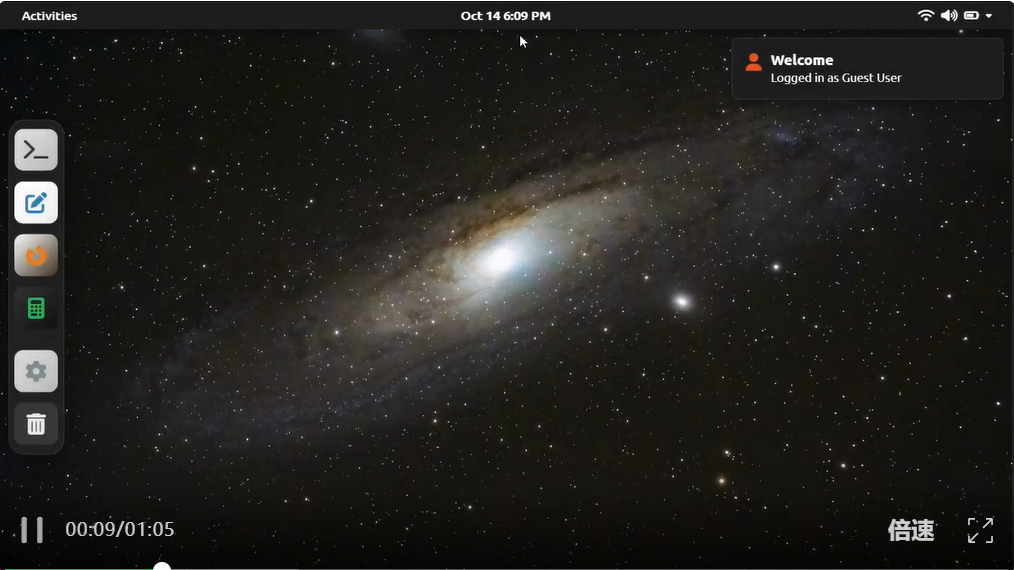Toggle fullscreen mode for the video
The width and height of the screenshot is (1014, 570).
pyautogui.click(x=980, y=530)
